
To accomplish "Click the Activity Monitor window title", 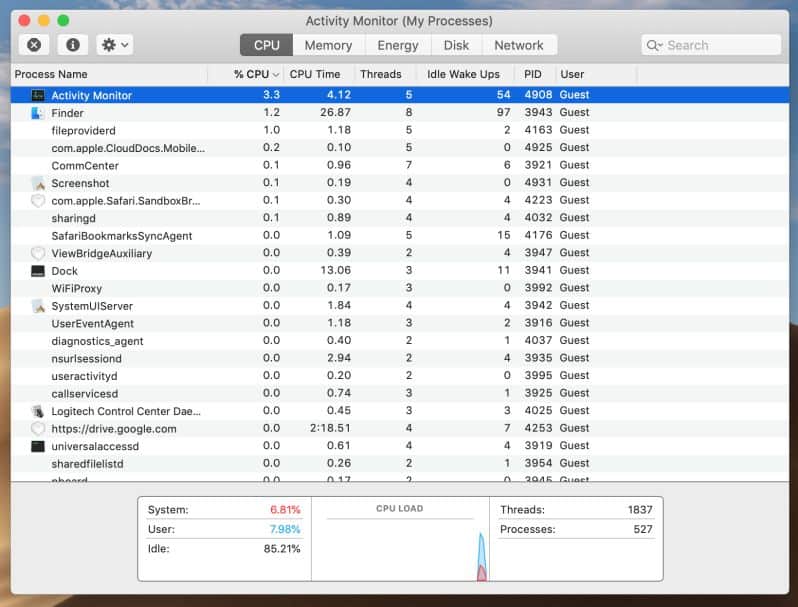I will [399, 21].
